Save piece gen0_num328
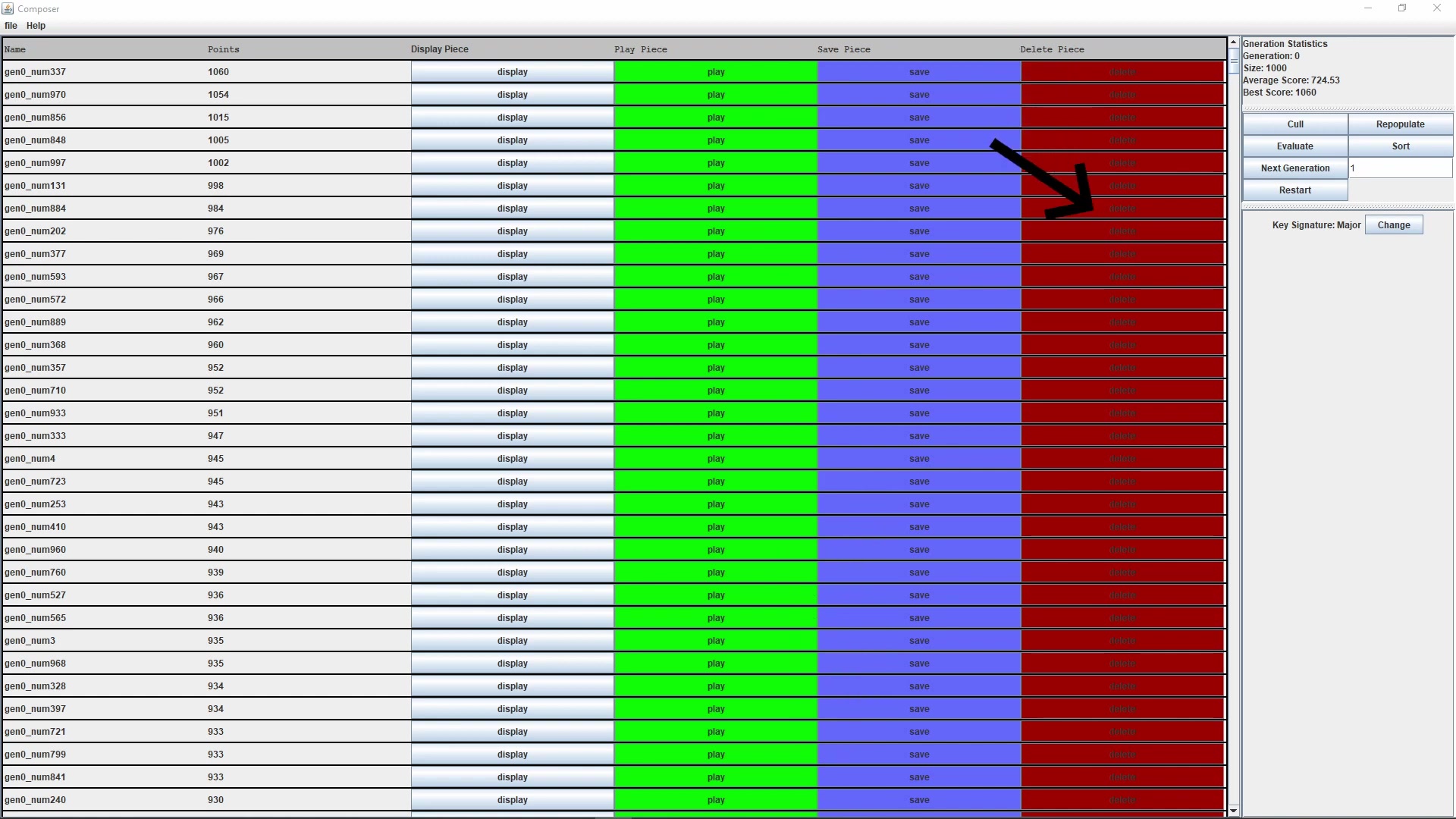Viewport: 1456px width, 819px height. 919,686
